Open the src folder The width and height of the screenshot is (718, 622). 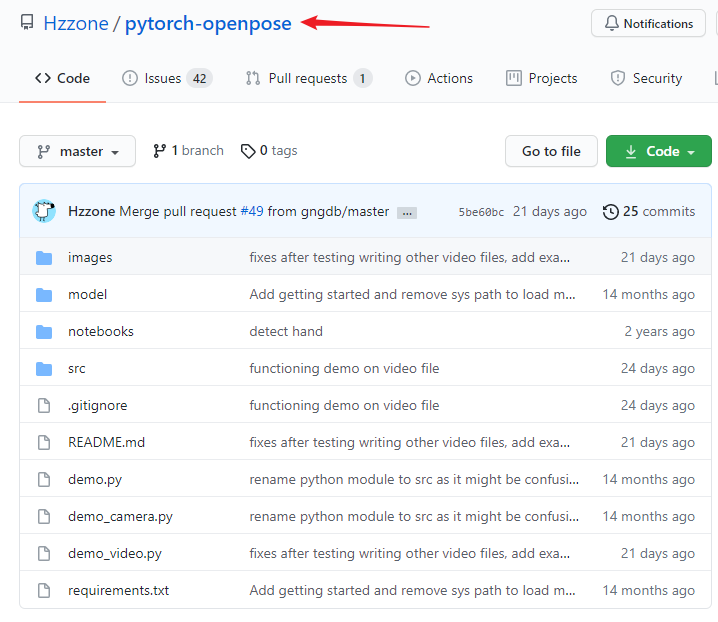76,369
